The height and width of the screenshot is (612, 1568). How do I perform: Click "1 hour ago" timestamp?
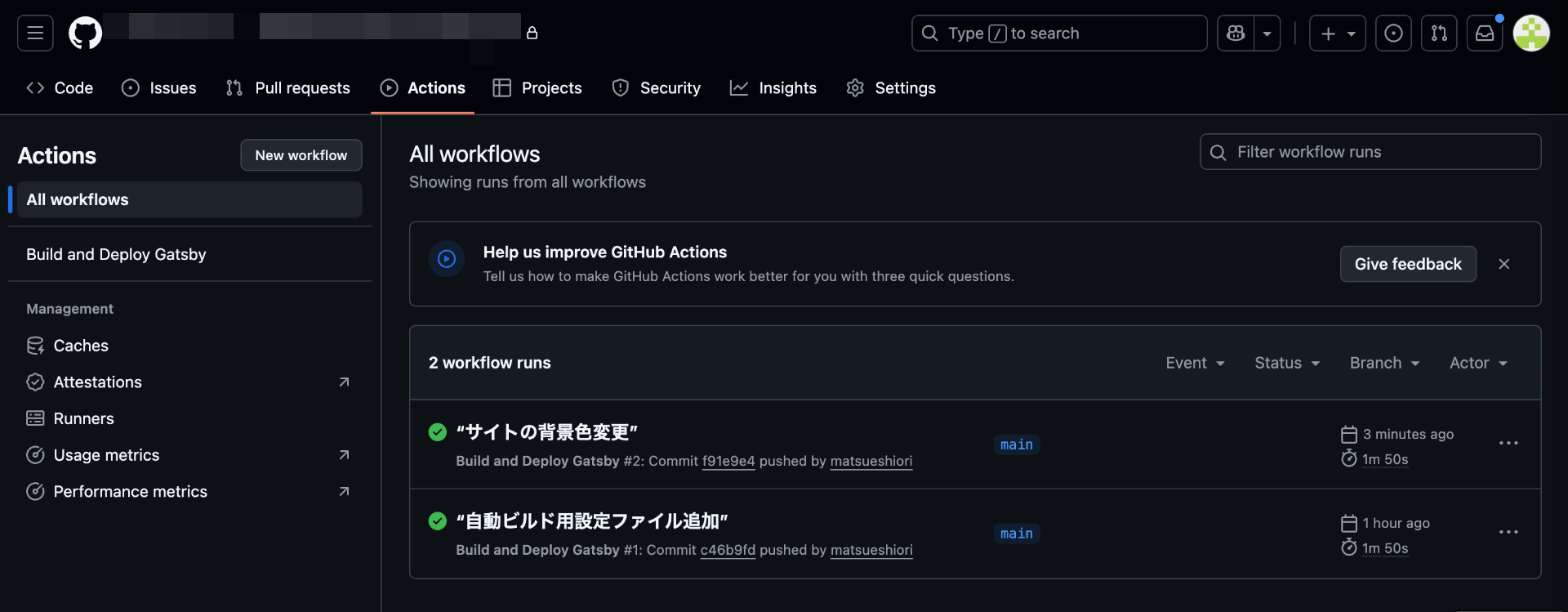[1396, 523]
